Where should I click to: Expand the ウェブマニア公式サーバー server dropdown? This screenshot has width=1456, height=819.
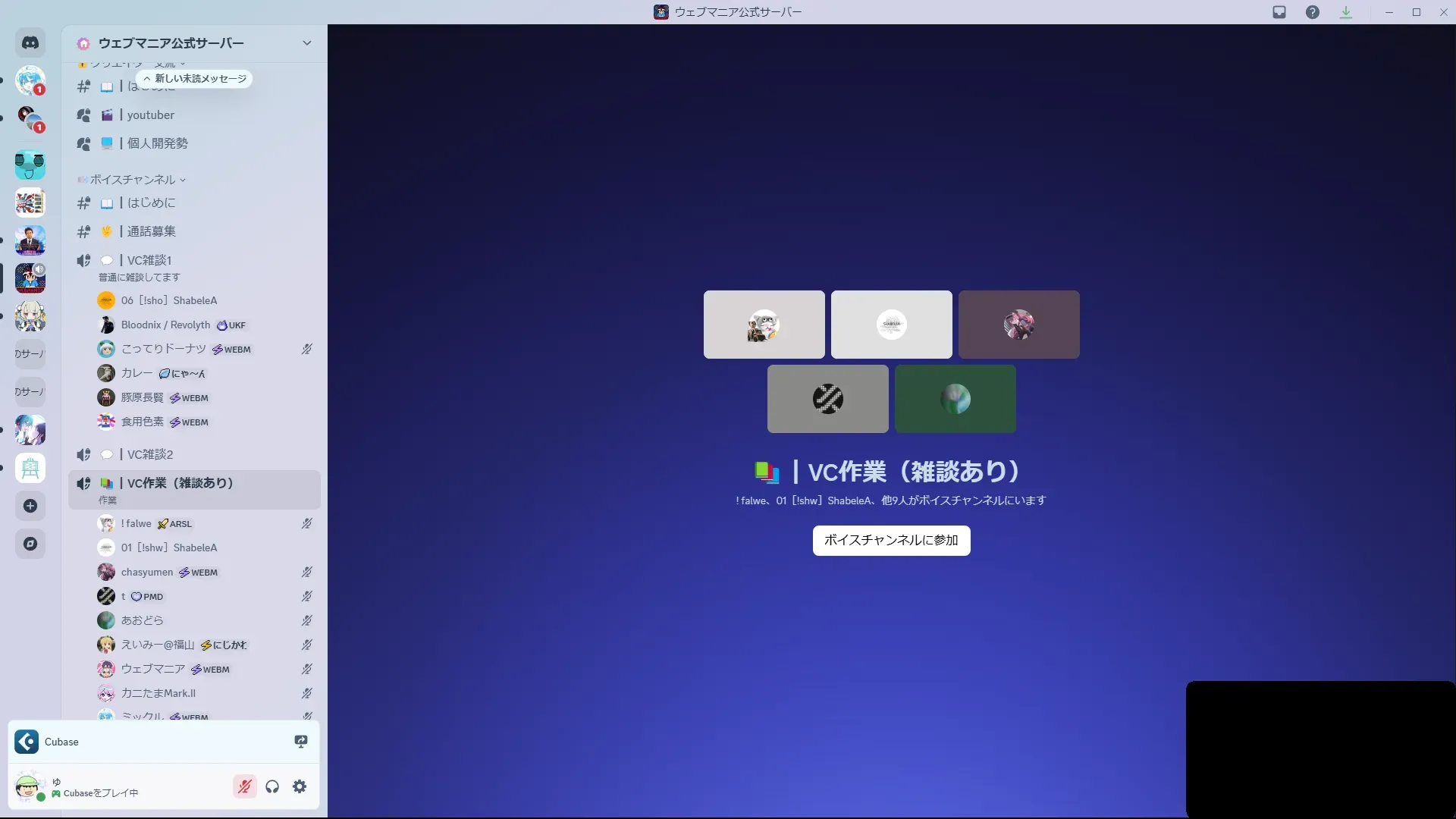pyautogui.click(x=306, y=43)
